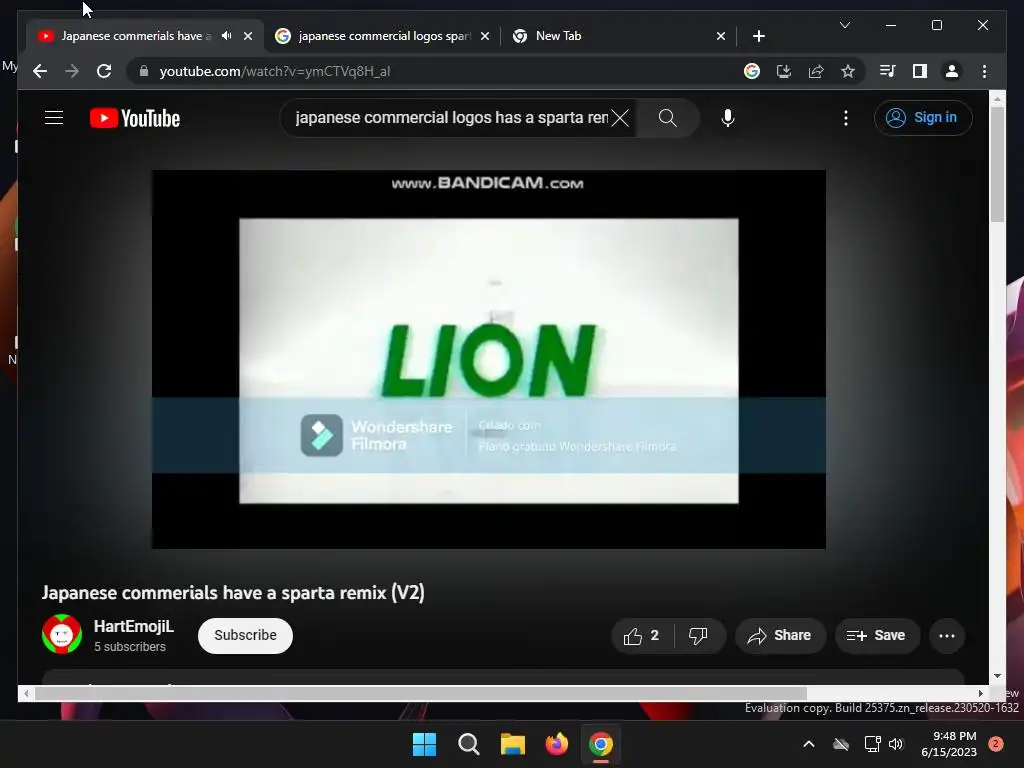Click the Chrome taskbar icon
This screenshot has width=1024, height=768.
(x=601, y=744)
